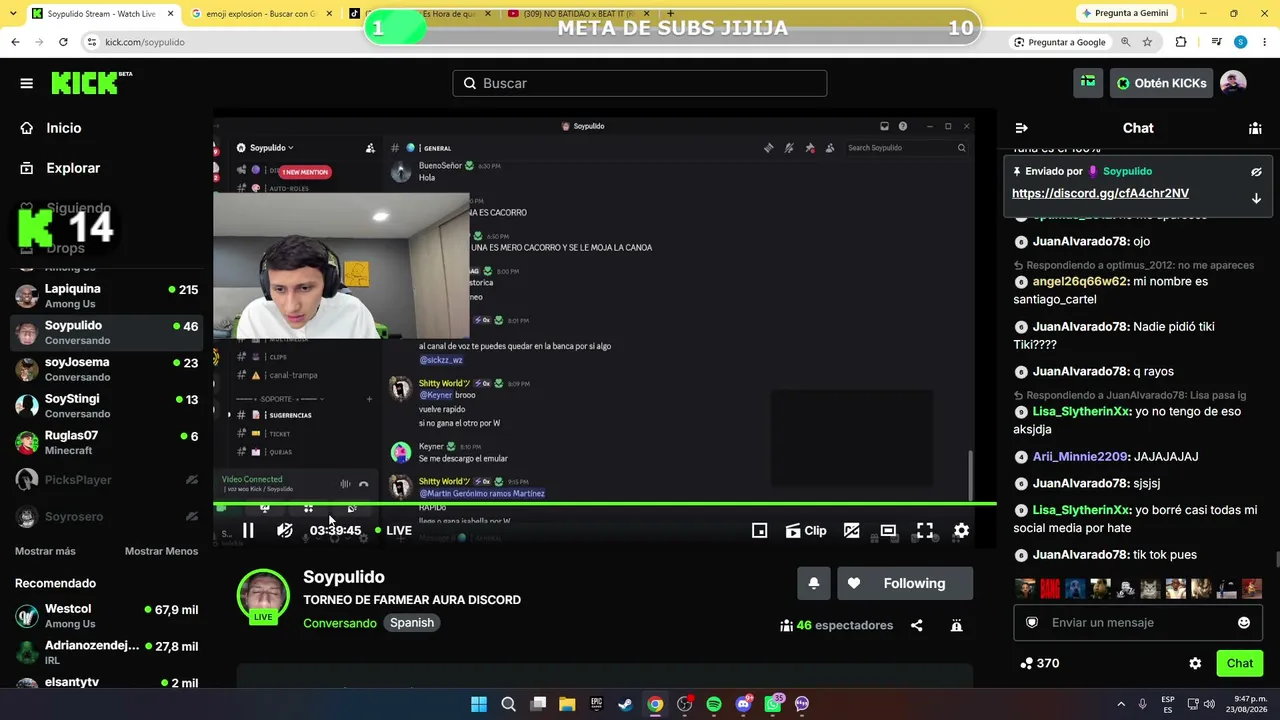Click Pregunta a Gemini button
This screenshot has height=720, width=1280.
1125,13
